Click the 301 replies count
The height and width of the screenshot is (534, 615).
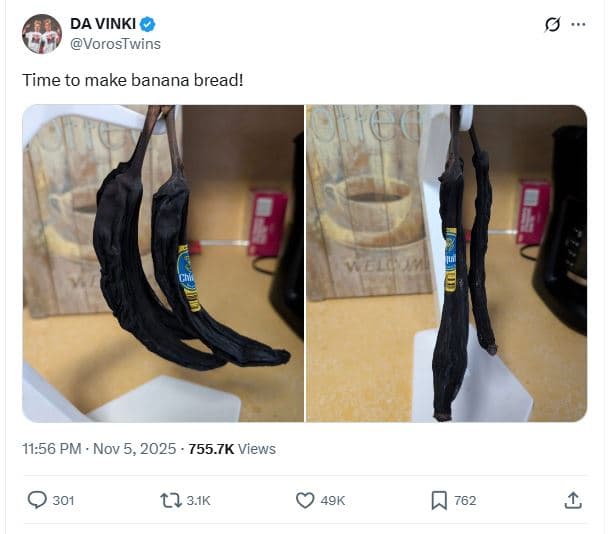[64, 501]
